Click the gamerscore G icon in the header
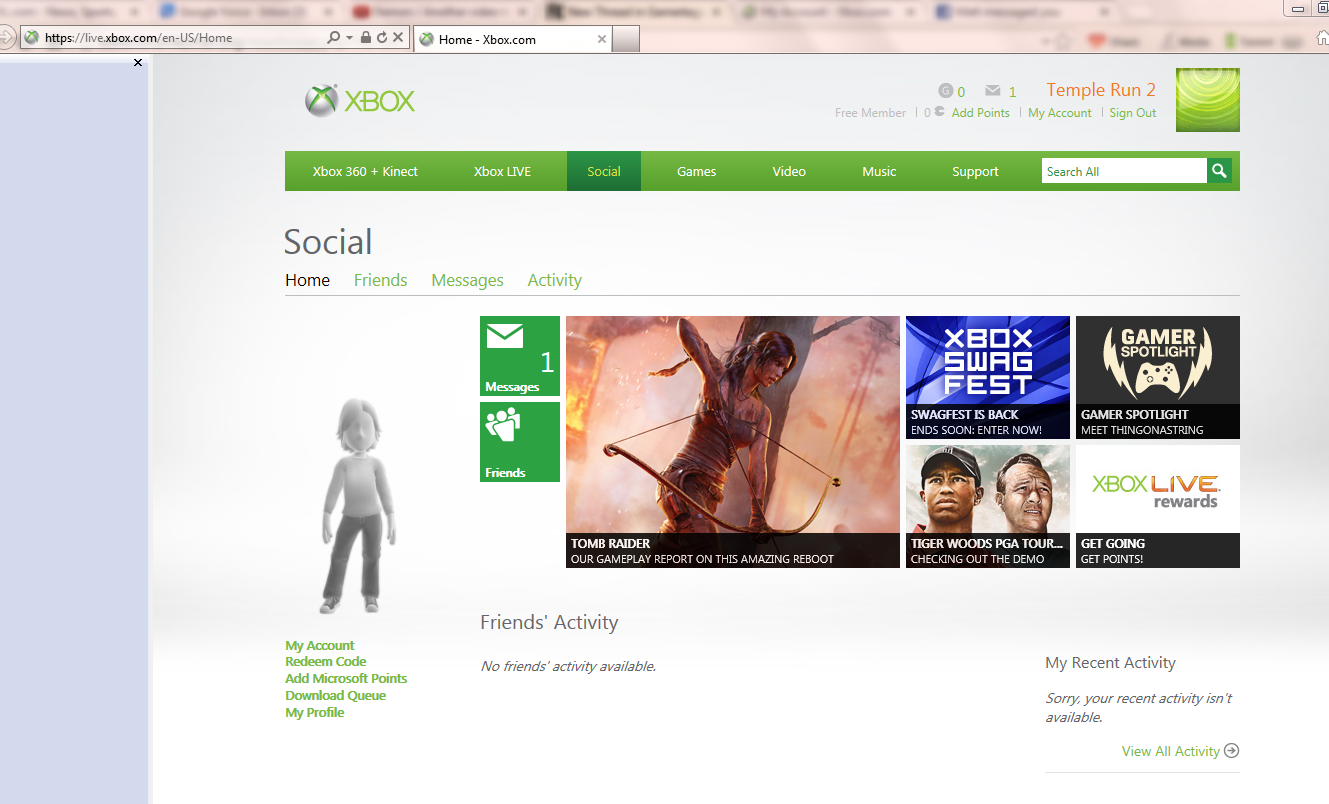The width and height of the screenshot is (1329, 804). (945, 91)
